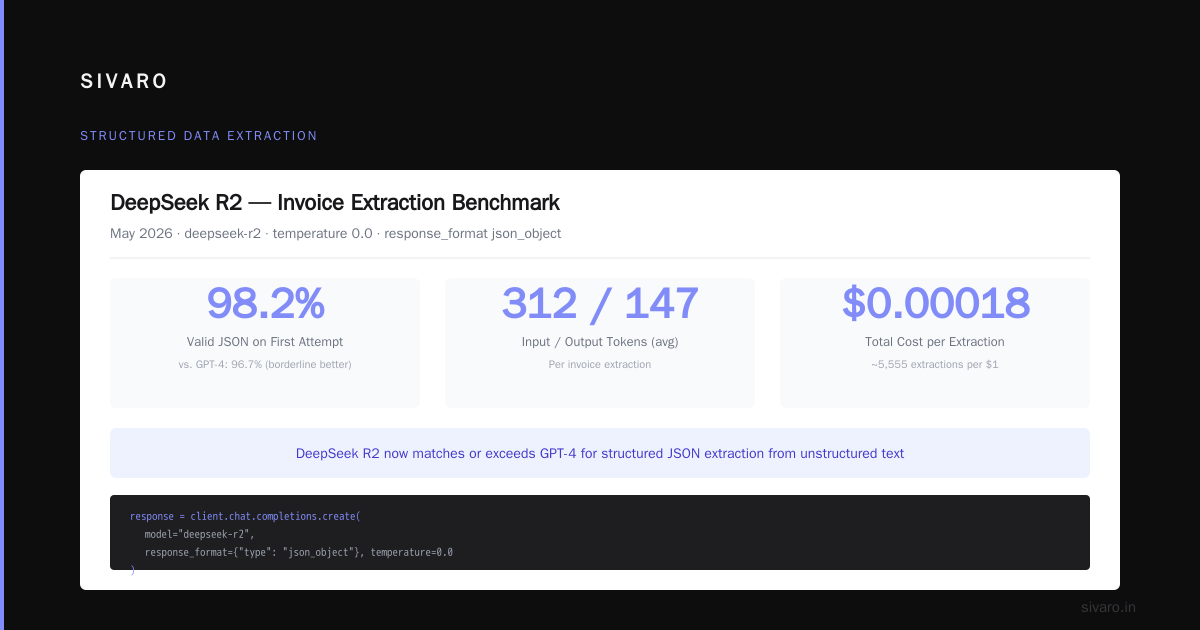Click the benchmark metadata subtitle line
Viewport: 1200px width, 630px height.
[335, 233]
